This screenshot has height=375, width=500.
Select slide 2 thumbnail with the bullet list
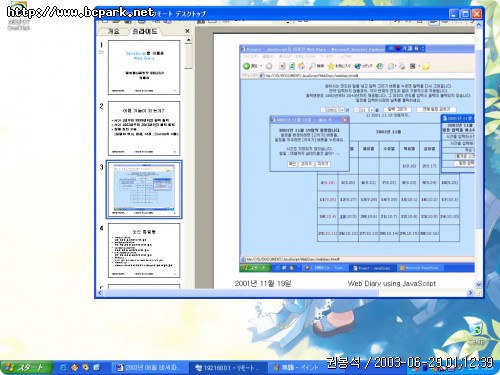click(x=144, y=129)
